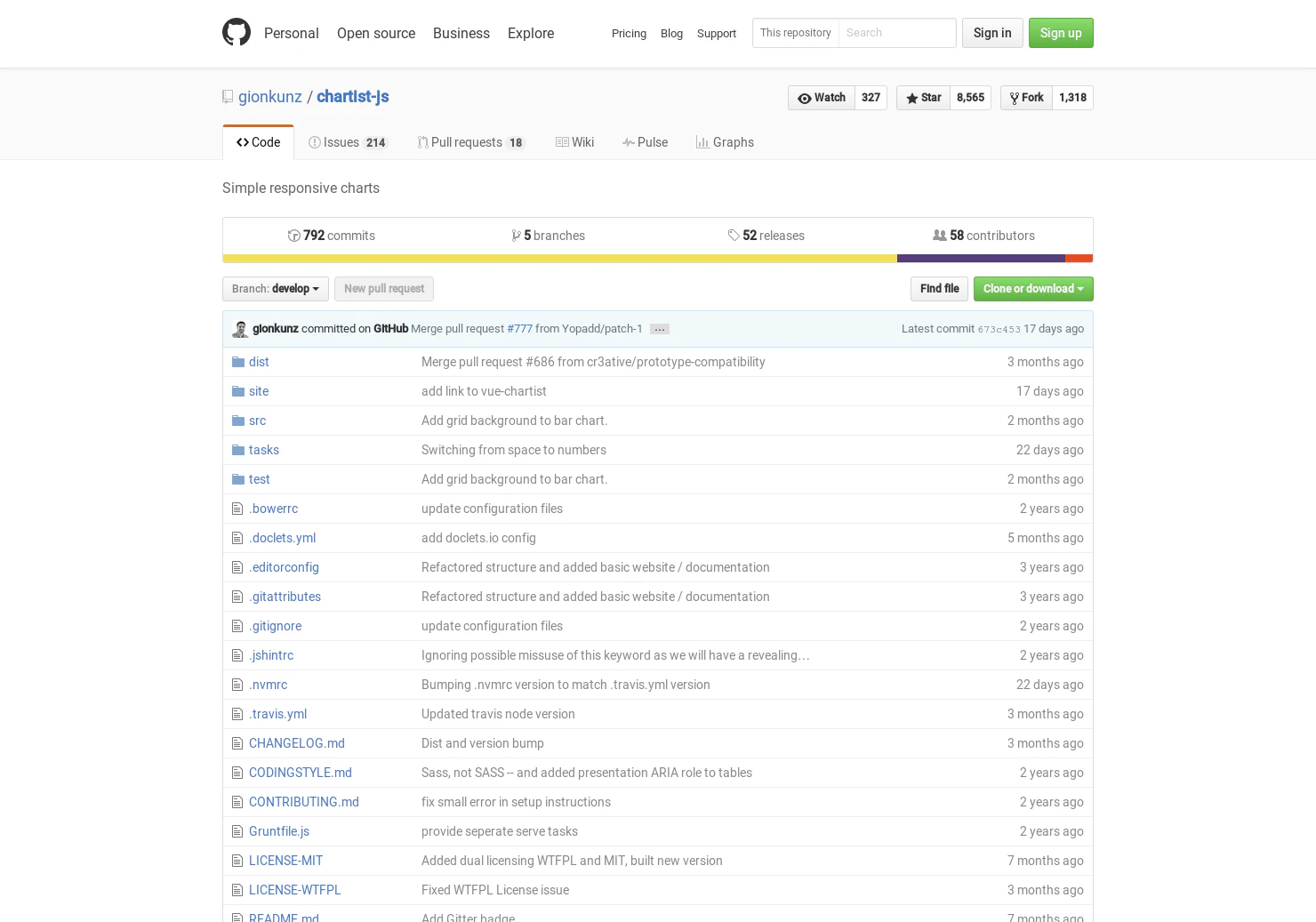Open the Blog link
1316x922 pixels.
coord(671,34)
